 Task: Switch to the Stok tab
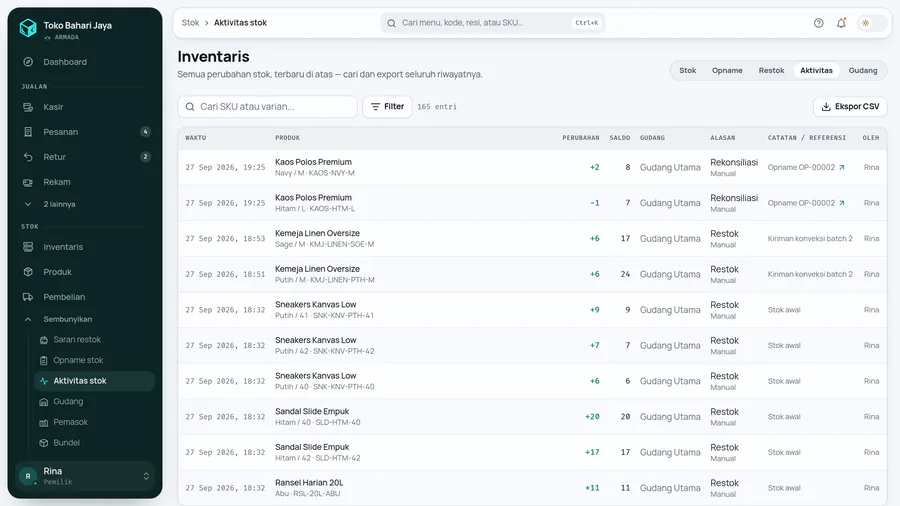click(x=688, y=71)
